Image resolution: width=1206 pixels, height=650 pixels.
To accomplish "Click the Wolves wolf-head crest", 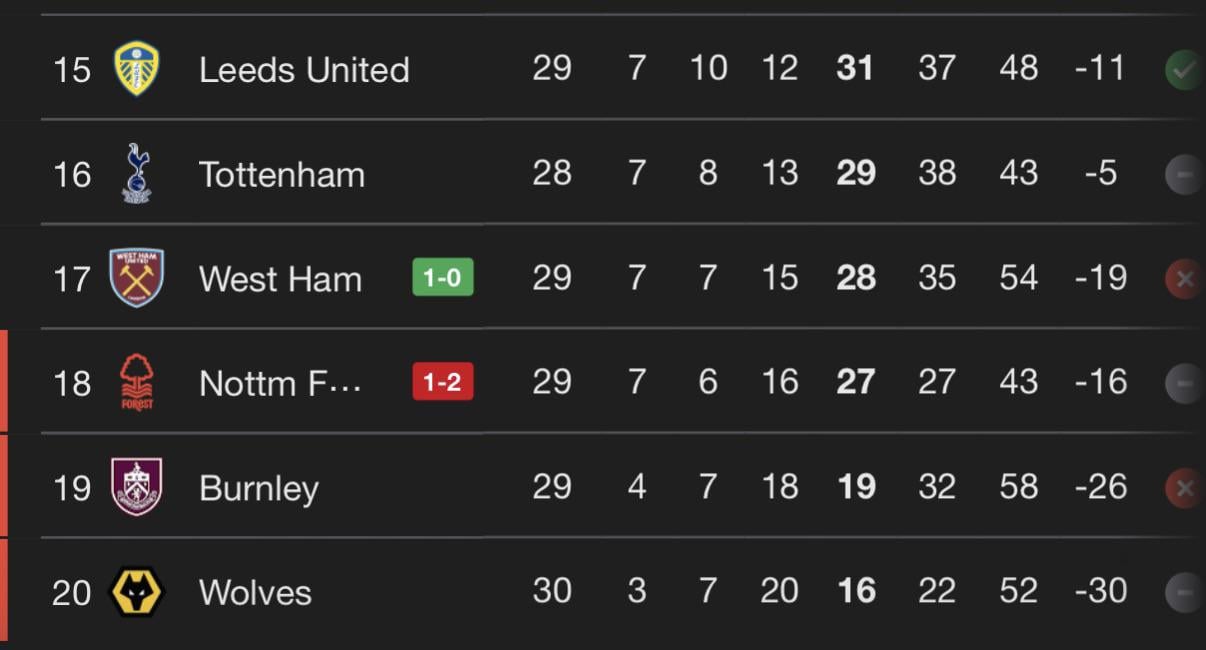I will tap(137, 592).
